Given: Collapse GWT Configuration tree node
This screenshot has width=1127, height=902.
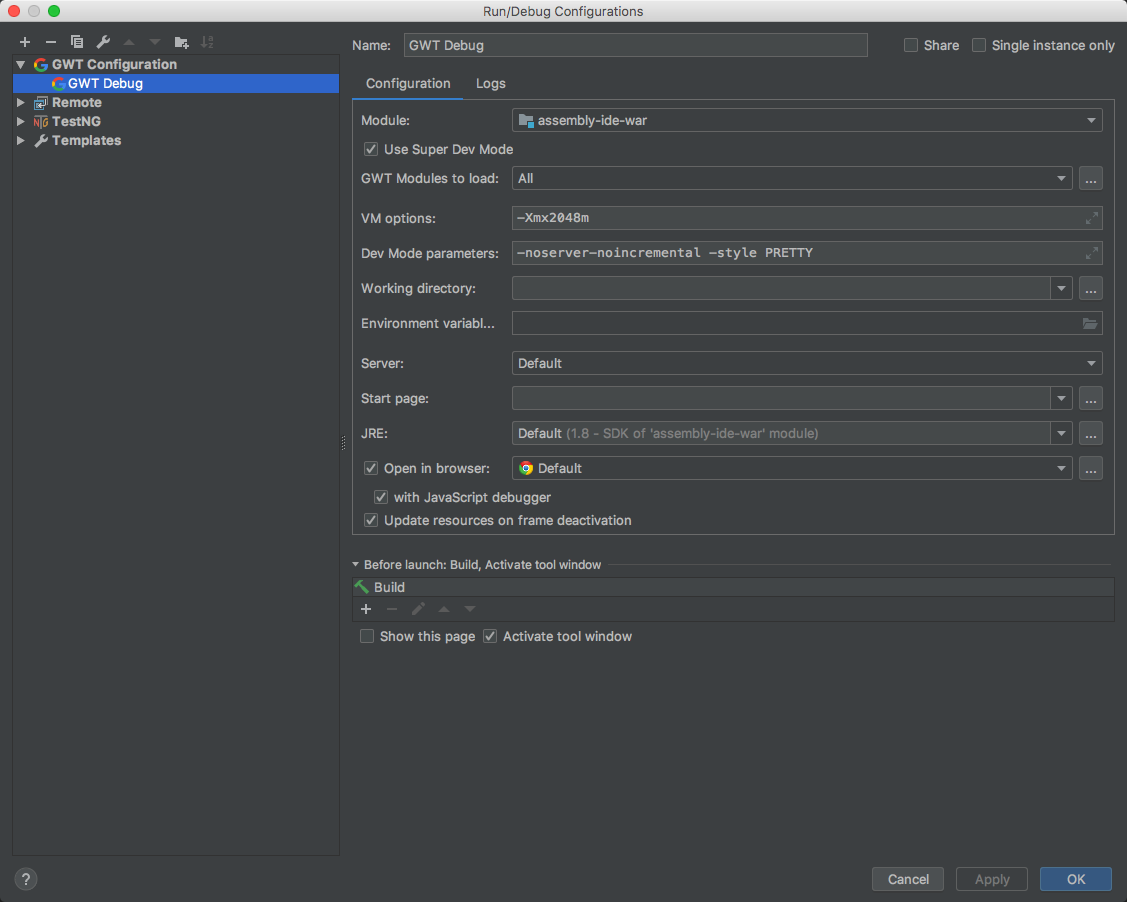Looking at the screenshot, I should [x=21, y=65].
